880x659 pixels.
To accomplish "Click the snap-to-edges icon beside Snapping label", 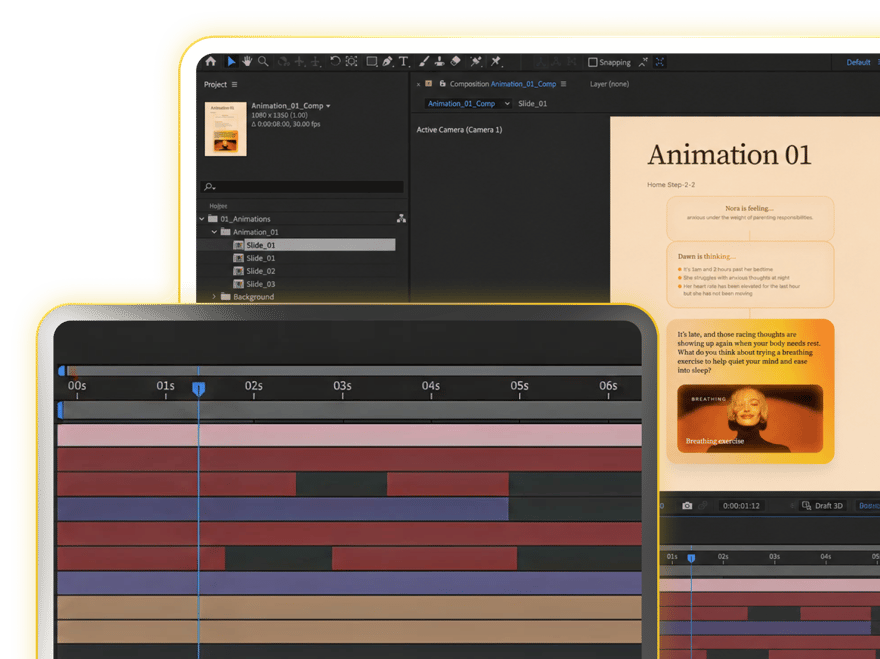I will (643, 62).
